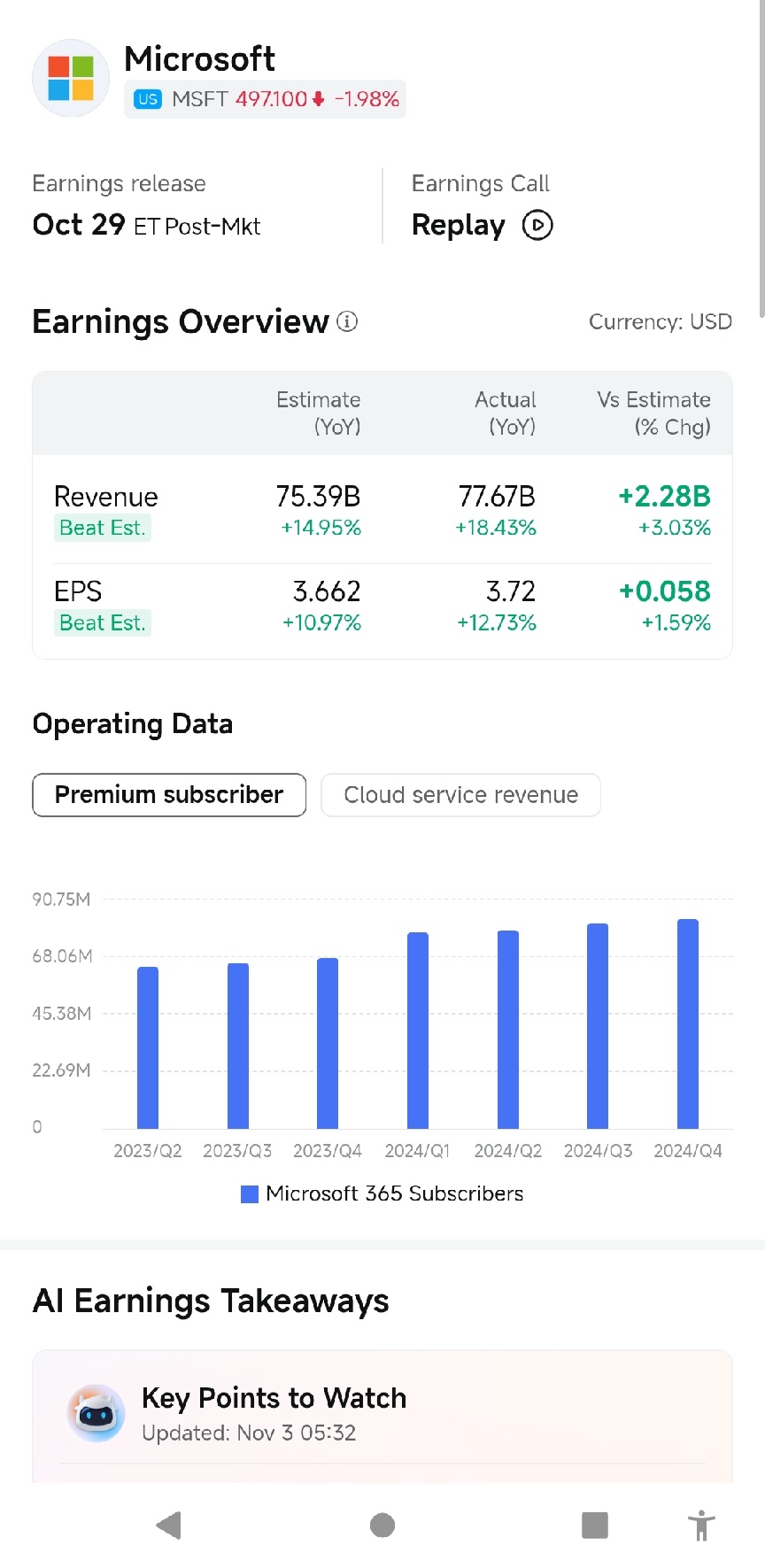This screenshot has width=765, height=1568.
Task: Tap the Microsoft logo icon
Action: pos(71,78)
